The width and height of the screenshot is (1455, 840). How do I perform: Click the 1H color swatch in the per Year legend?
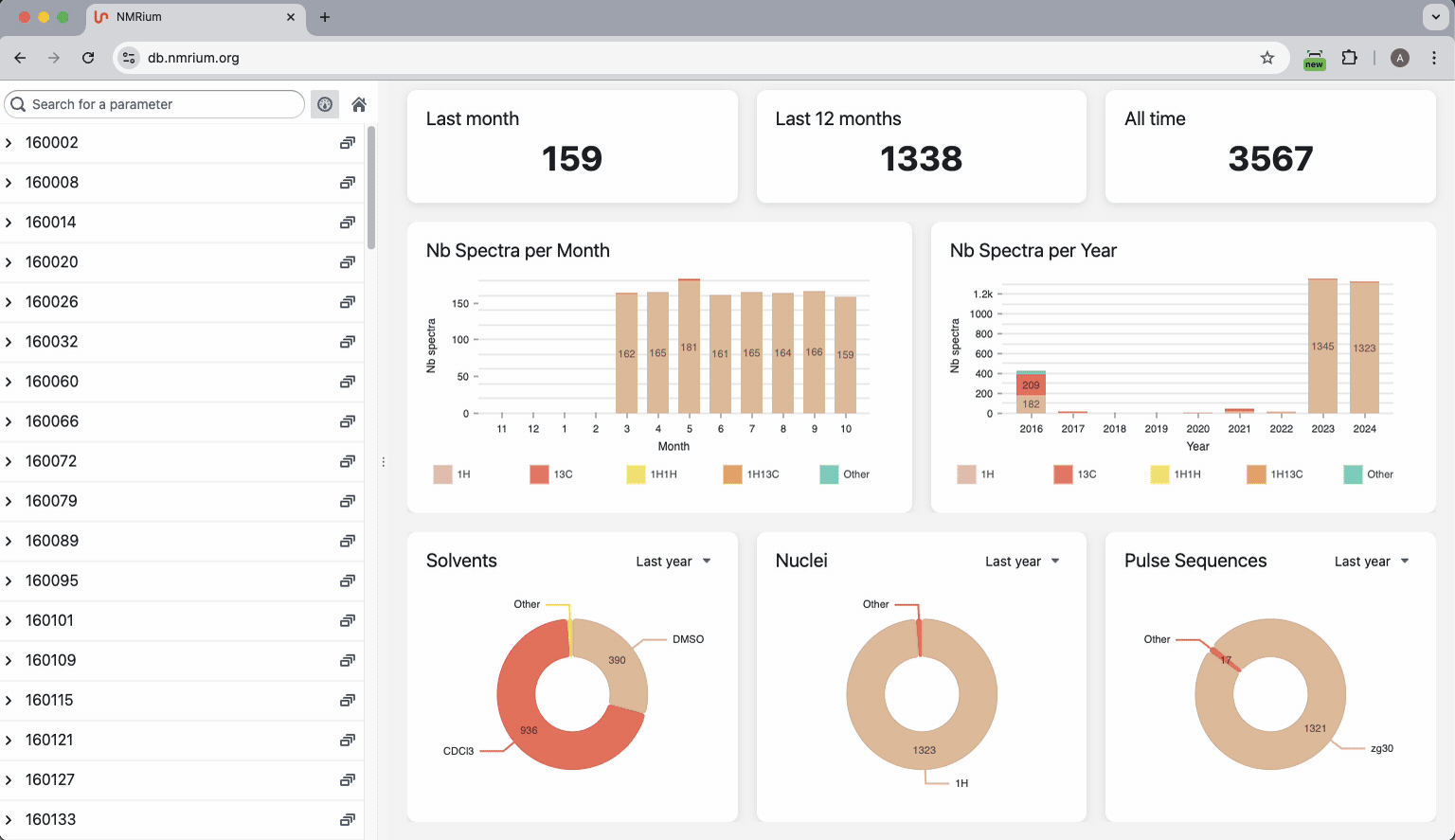(x=966, y=474)
